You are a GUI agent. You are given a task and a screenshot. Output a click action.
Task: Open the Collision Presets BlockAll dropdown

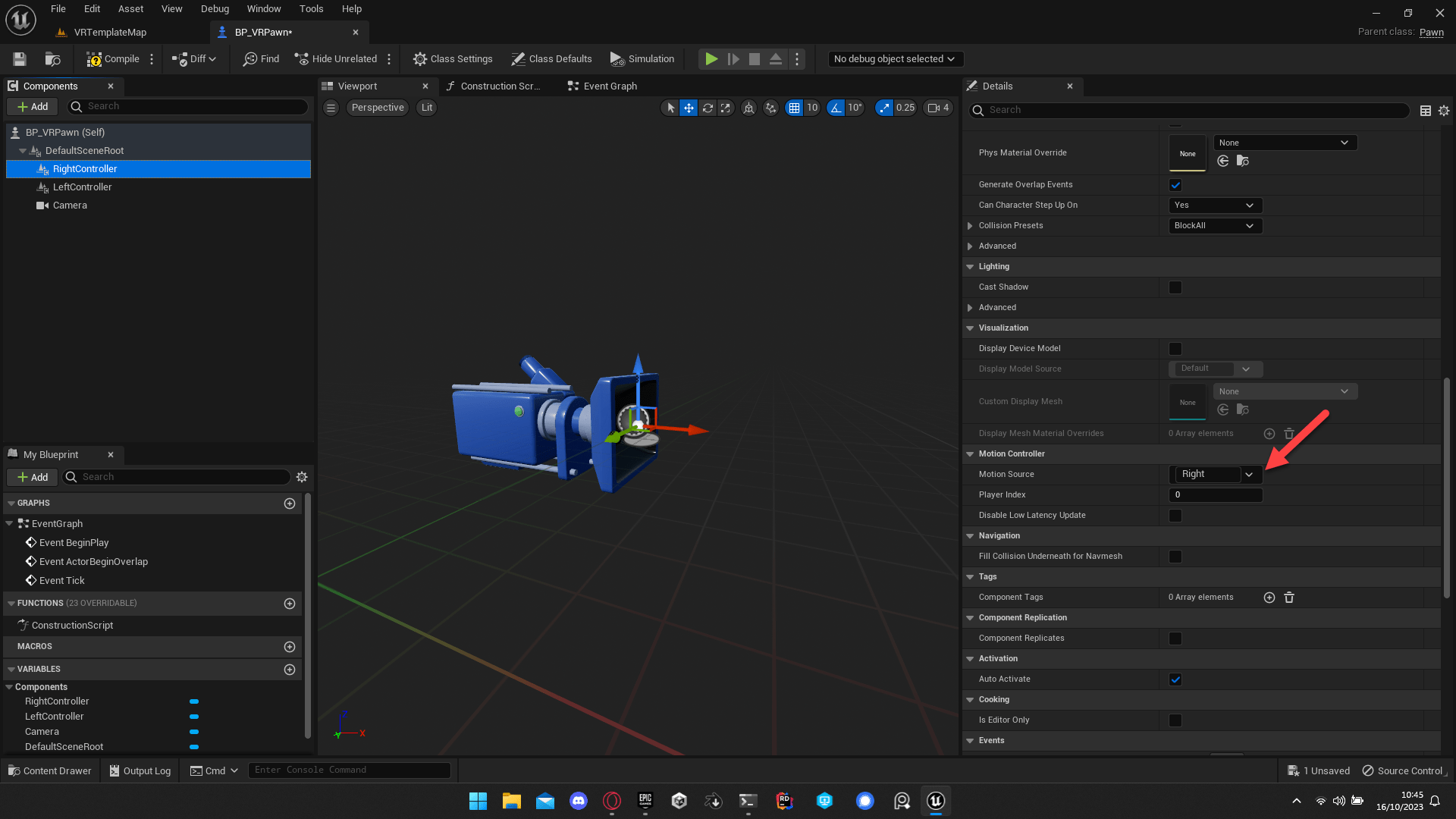point(1215,226)
